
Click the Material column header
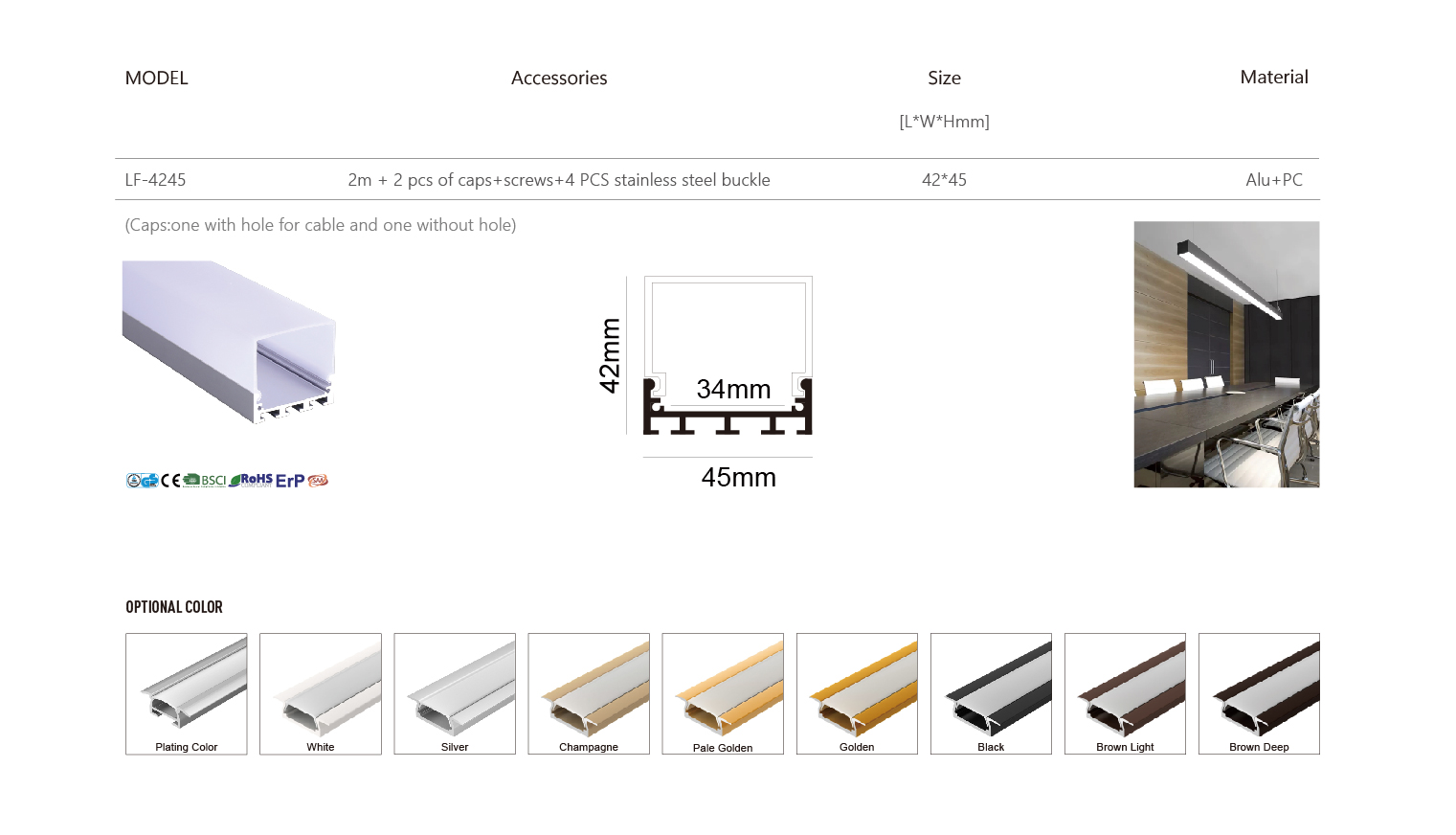1274,77
